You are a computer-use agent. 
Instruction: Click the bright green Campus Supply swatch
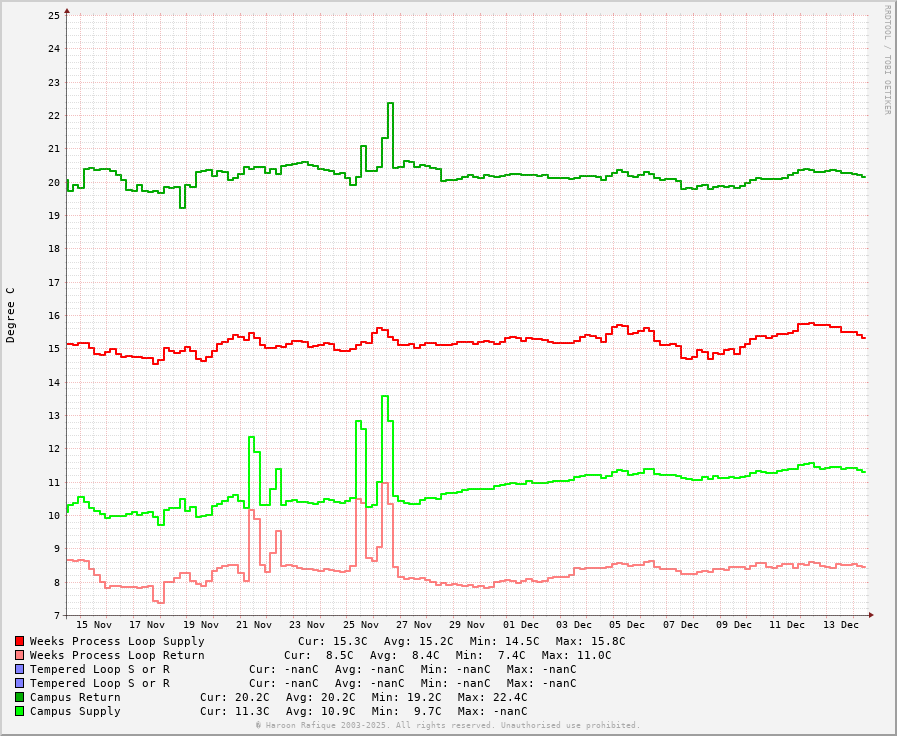pos(19,711)
